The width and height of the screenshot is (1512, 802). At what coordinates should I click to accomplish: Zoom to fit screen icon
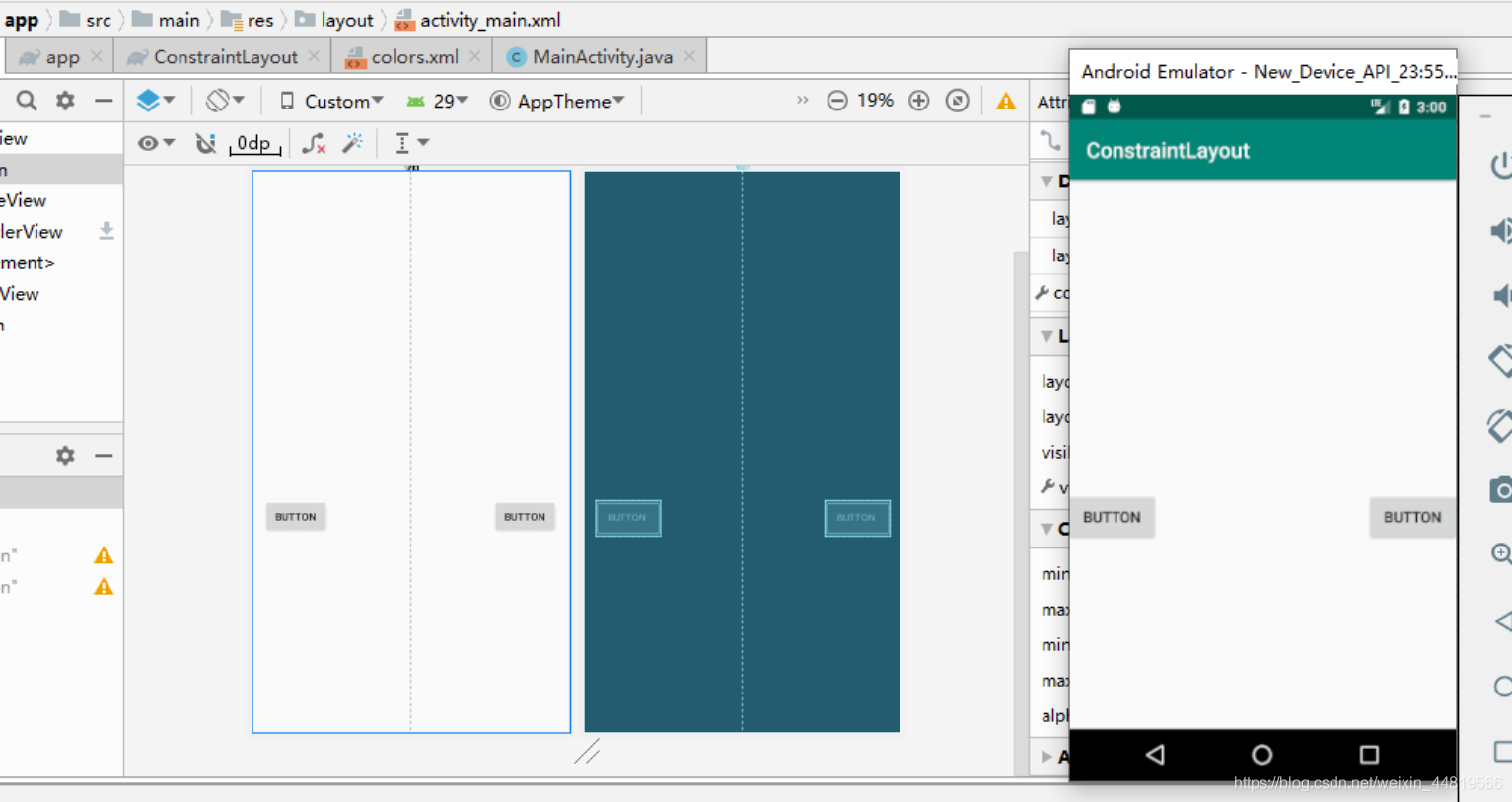tap(957, 101)
